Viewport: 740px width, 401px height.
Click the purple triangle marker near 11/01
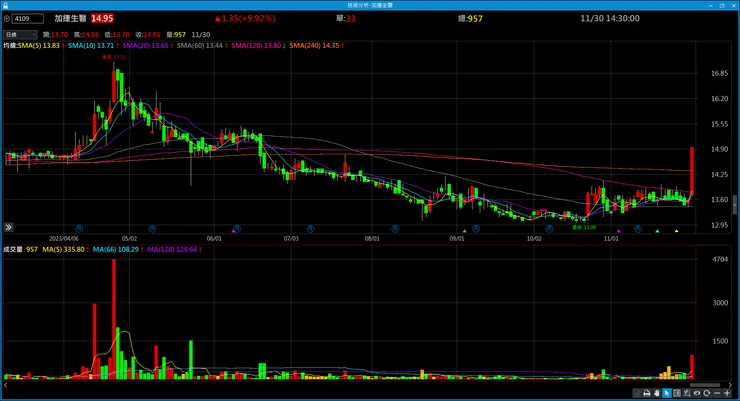point(619,231)
